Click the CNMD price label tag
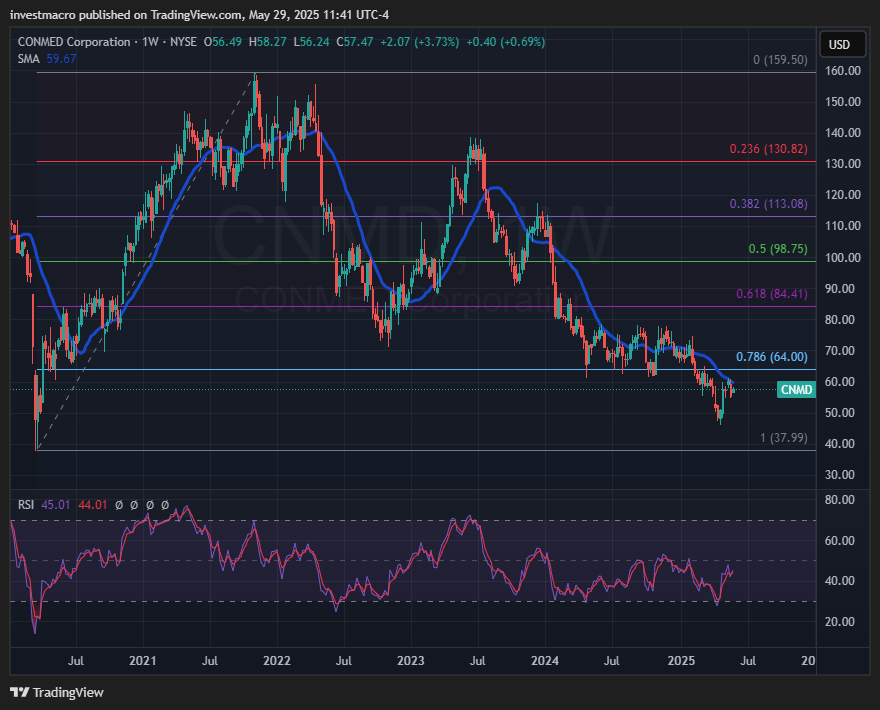880x710 pixels. pyautogui.click(x=796, y=390)
